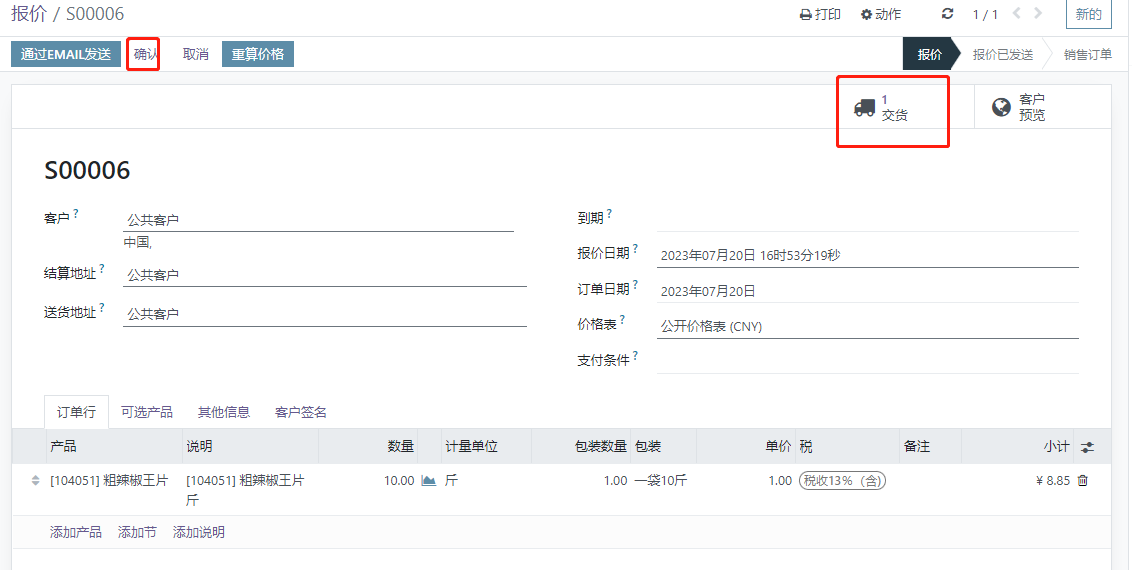
Task: Click the delivery truck icon
Action: 864,108
